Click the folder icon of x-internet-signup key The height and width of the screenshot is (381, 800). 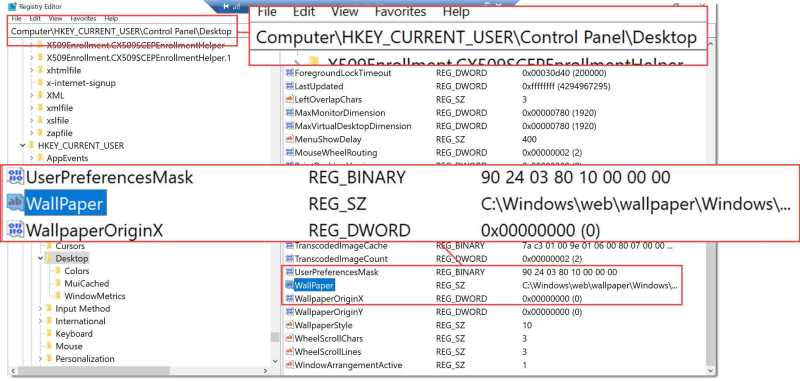point(40,83)
